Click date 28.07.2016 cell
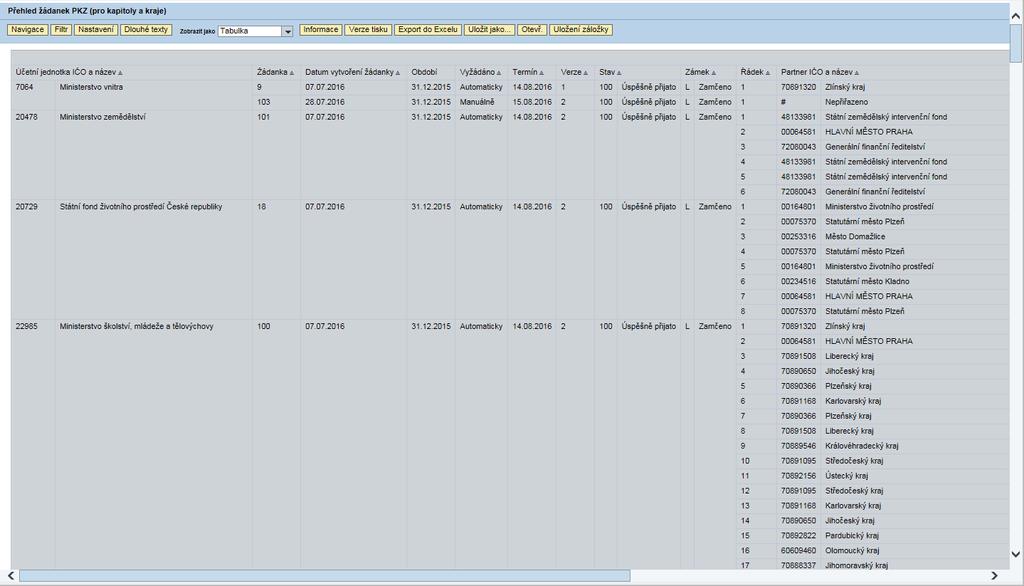The width and height of the screenshot is (1024, 586). (x=325, y=102)
